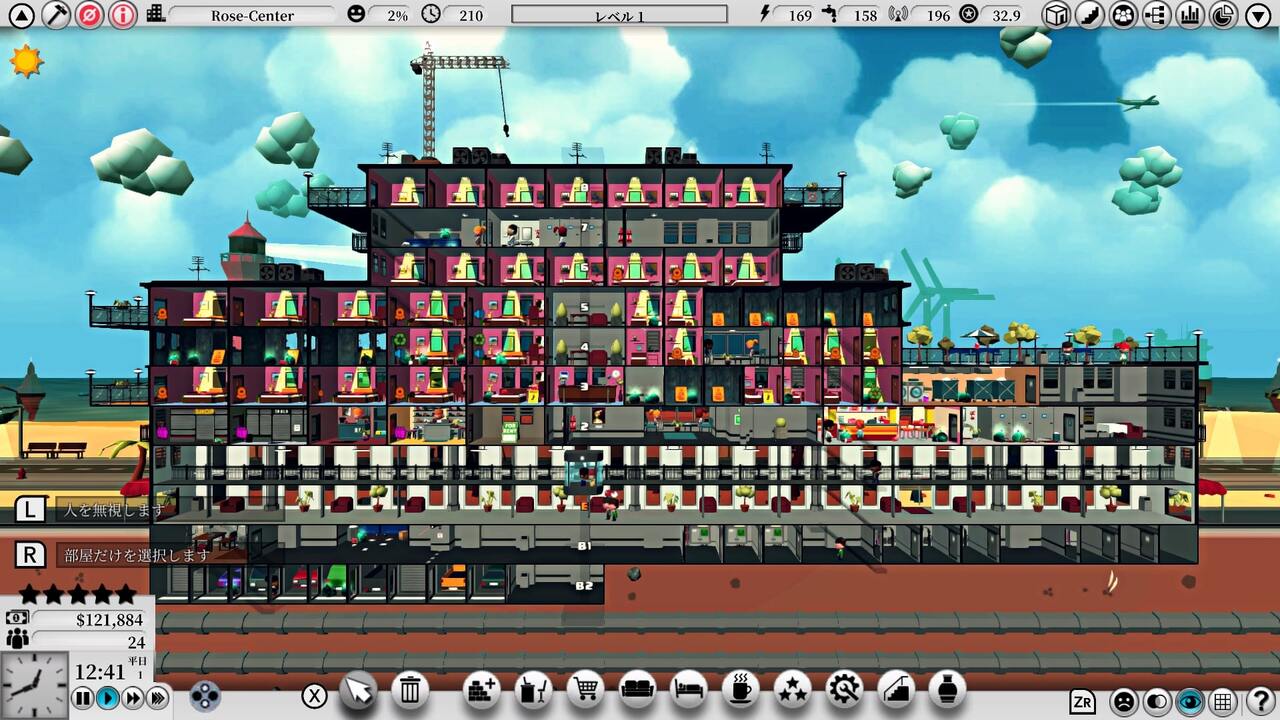
Task: Open the red info alerts icon
Action: point(123,15)
